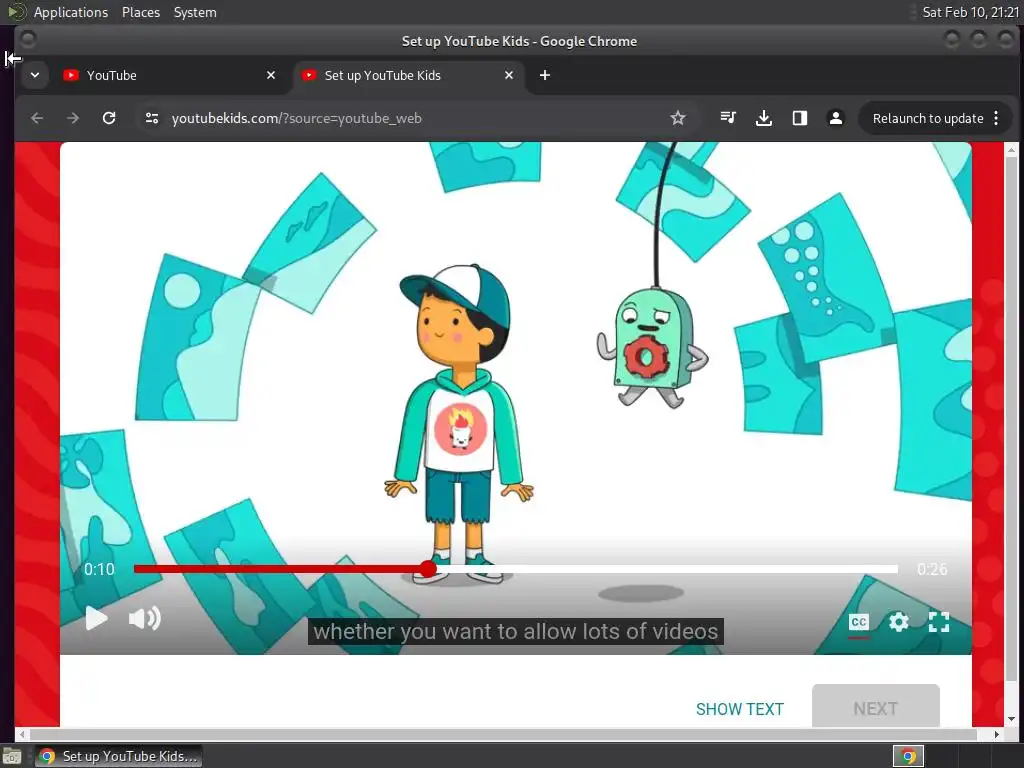Select Set up YouTube Kids taskbar item
1024x768 pixels.
119,756
